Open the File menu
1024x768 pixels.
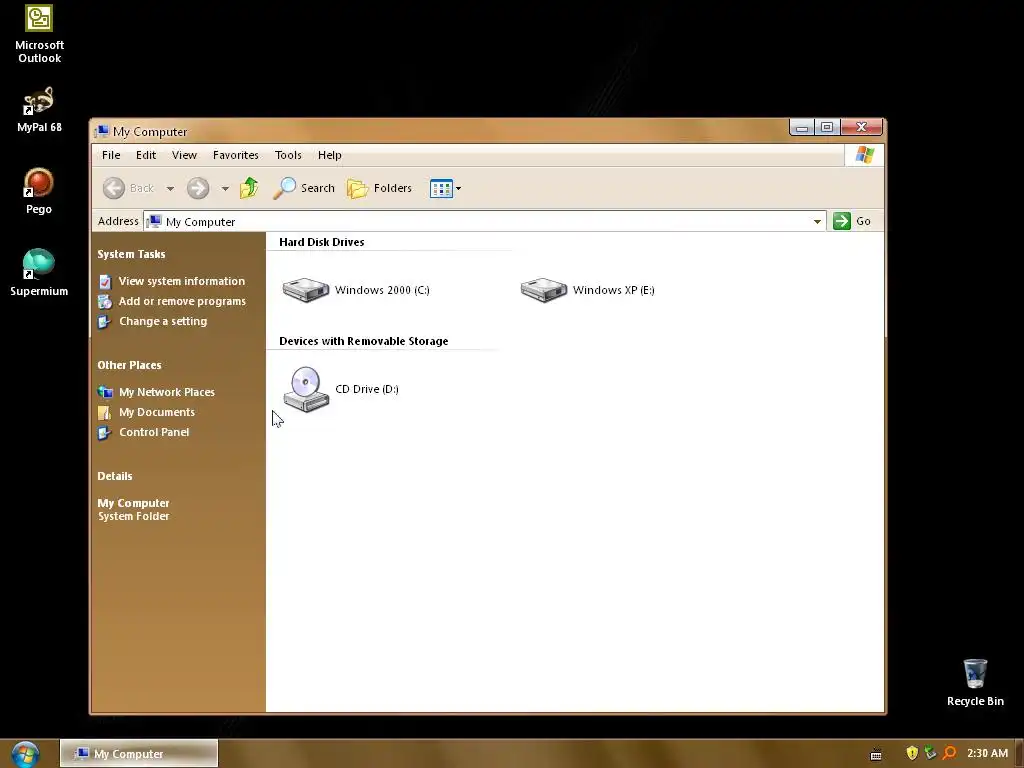coord(111,155)
